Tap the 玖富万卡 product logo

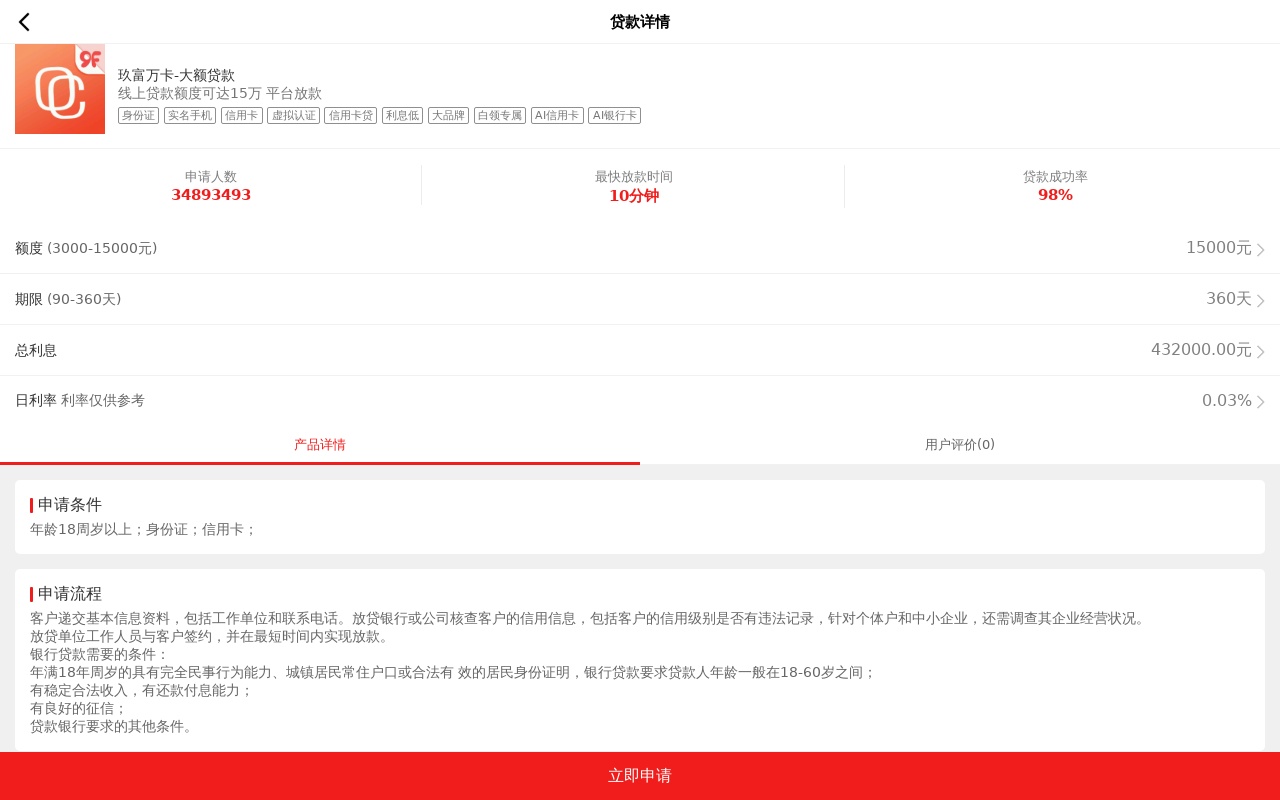pos(60,89)
